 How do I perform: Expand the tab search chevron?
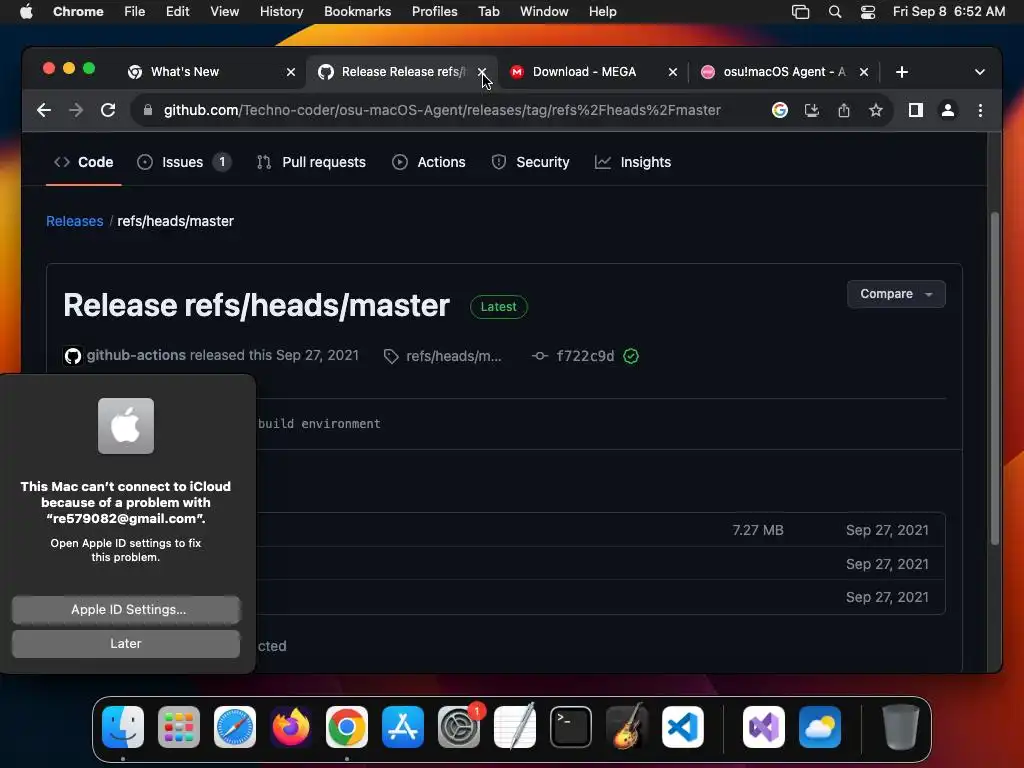[980, 72]
